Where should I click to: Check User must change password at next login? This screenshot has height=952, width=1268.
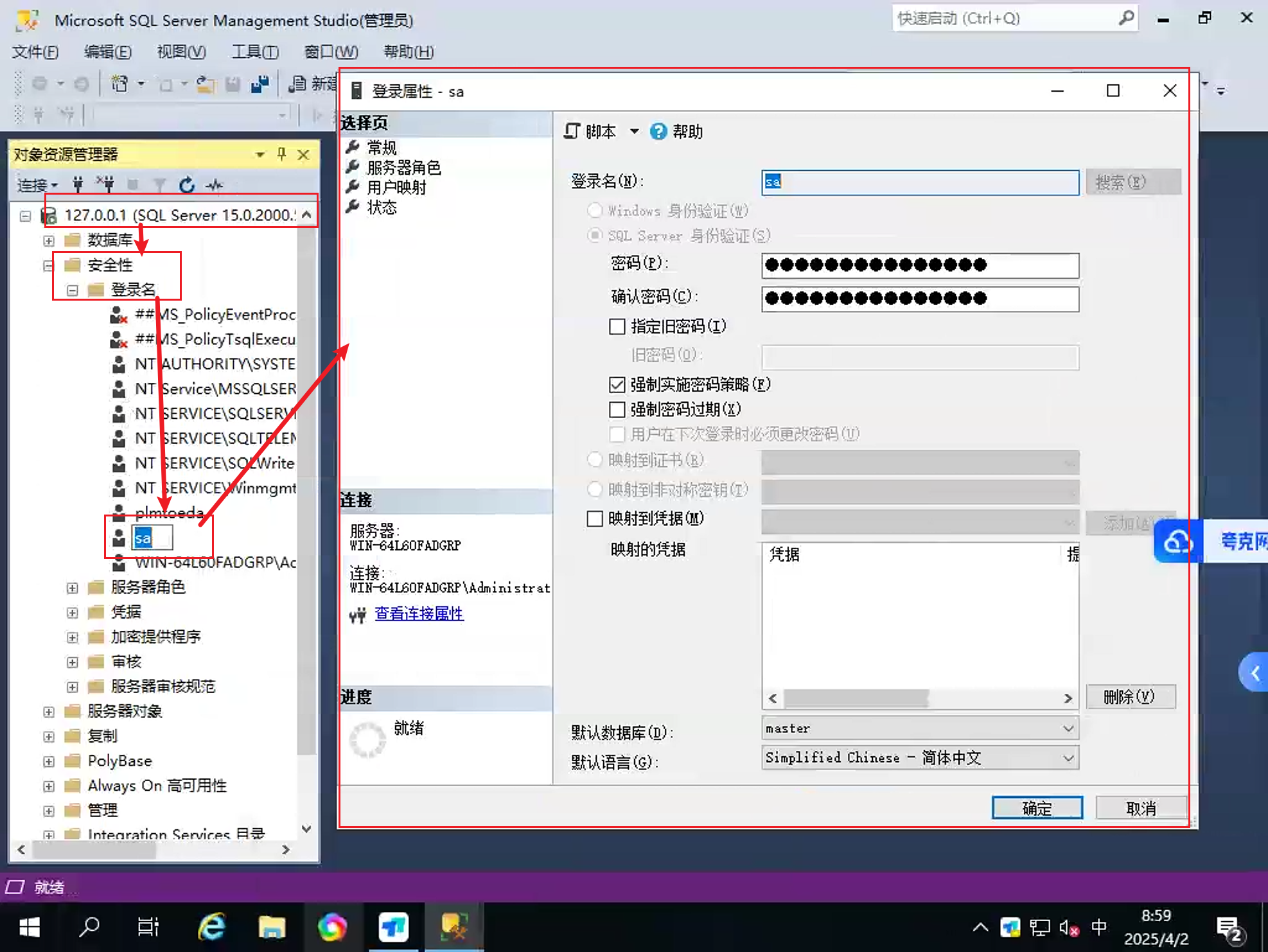pyautogui.click(x=617, y=434)
